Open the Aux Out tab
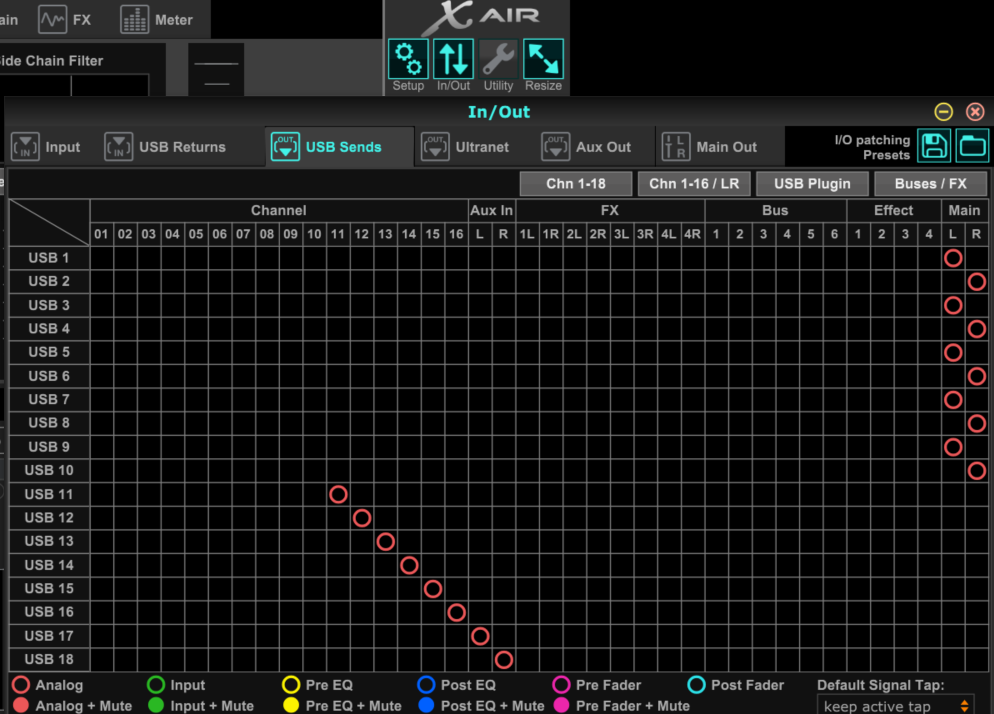The width and height of the screenshot is (994, 714). pos(587,147)
